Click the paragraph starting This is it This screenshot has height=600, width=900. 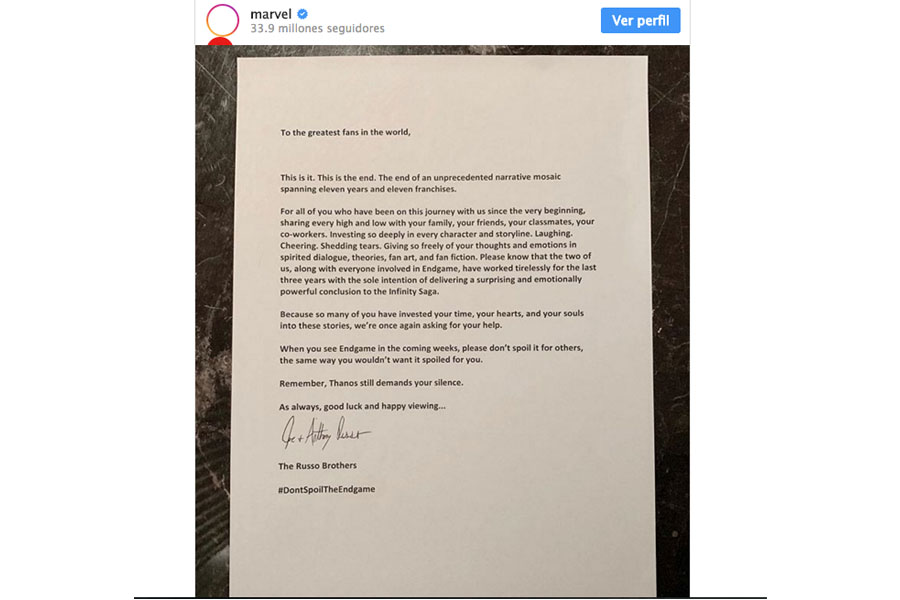tap(421, 183)
